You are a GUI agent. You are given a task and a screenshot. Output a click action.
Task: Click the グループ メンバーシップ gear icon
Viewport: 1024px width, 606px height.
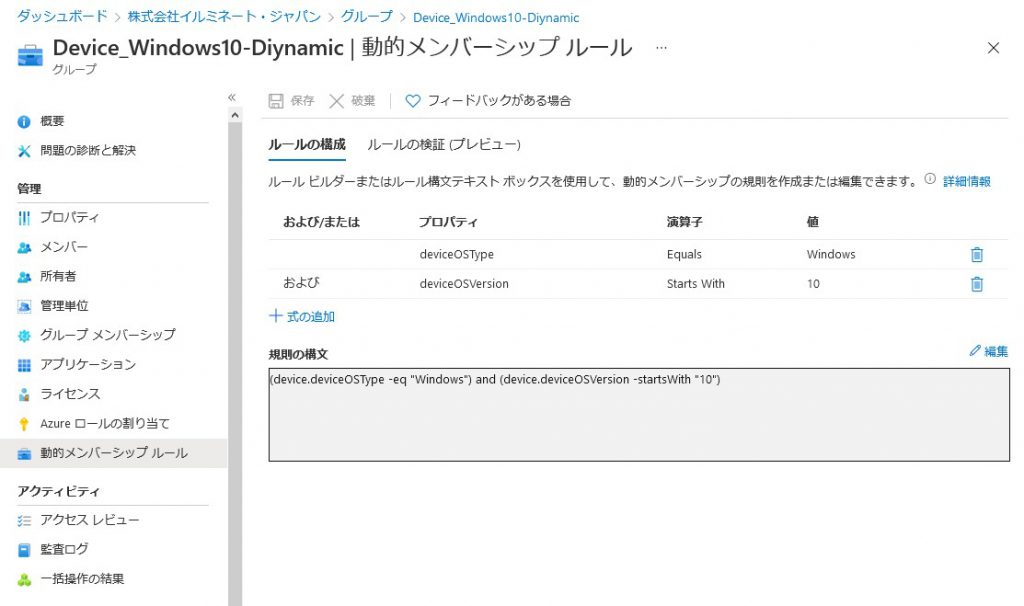[x=24, y=336]
